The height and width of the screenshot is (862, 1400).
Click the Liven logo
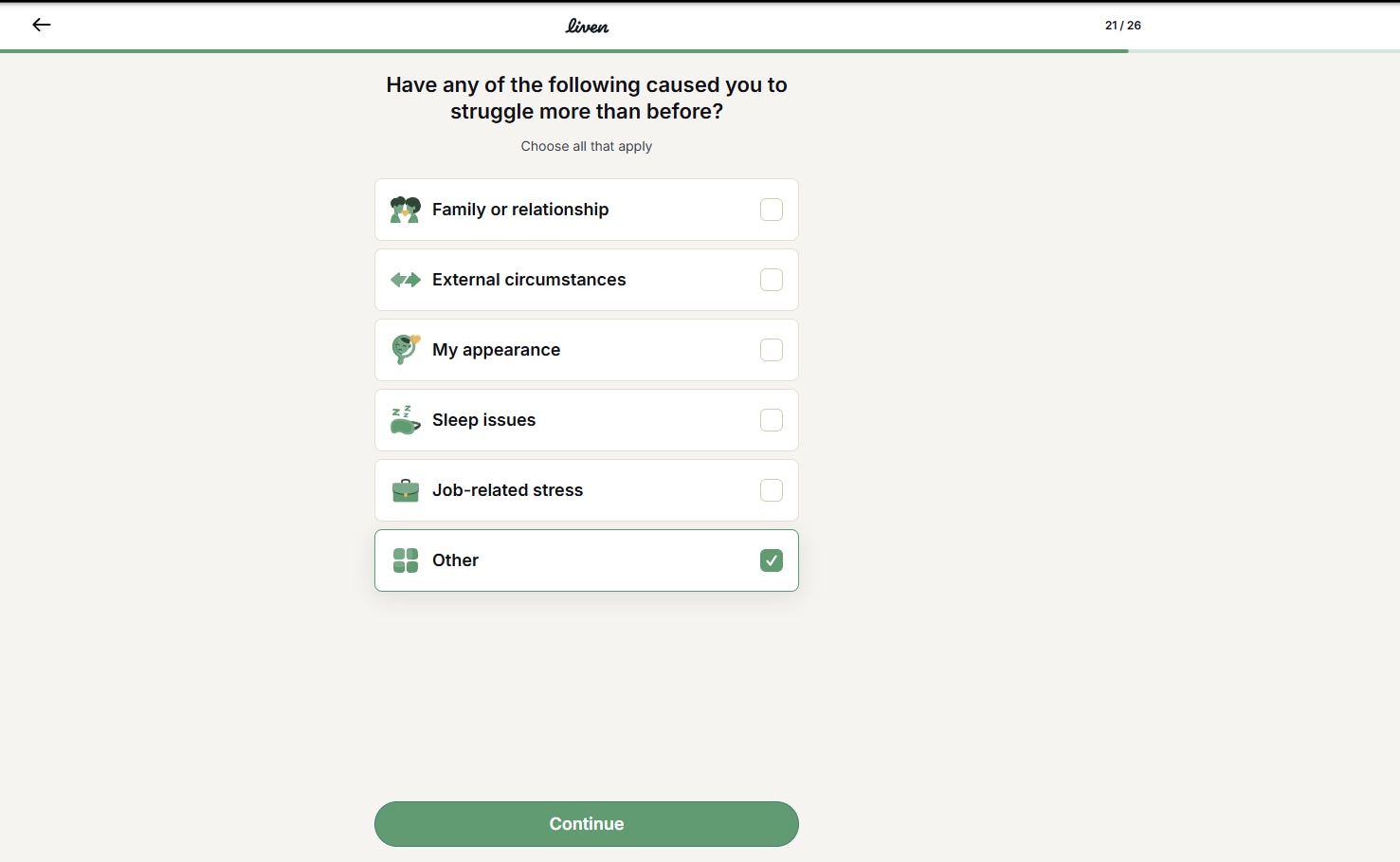pyautogui.click(x=587, y=27)
